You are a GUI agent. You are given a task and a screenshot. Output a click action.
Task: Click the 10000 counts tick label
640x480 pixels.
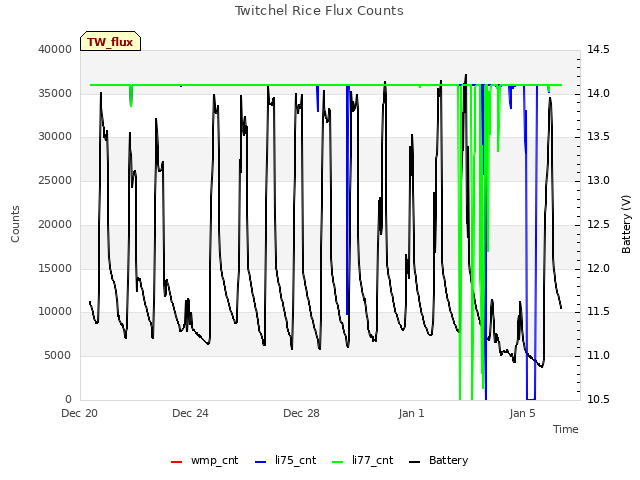click(x=55, y=312)
